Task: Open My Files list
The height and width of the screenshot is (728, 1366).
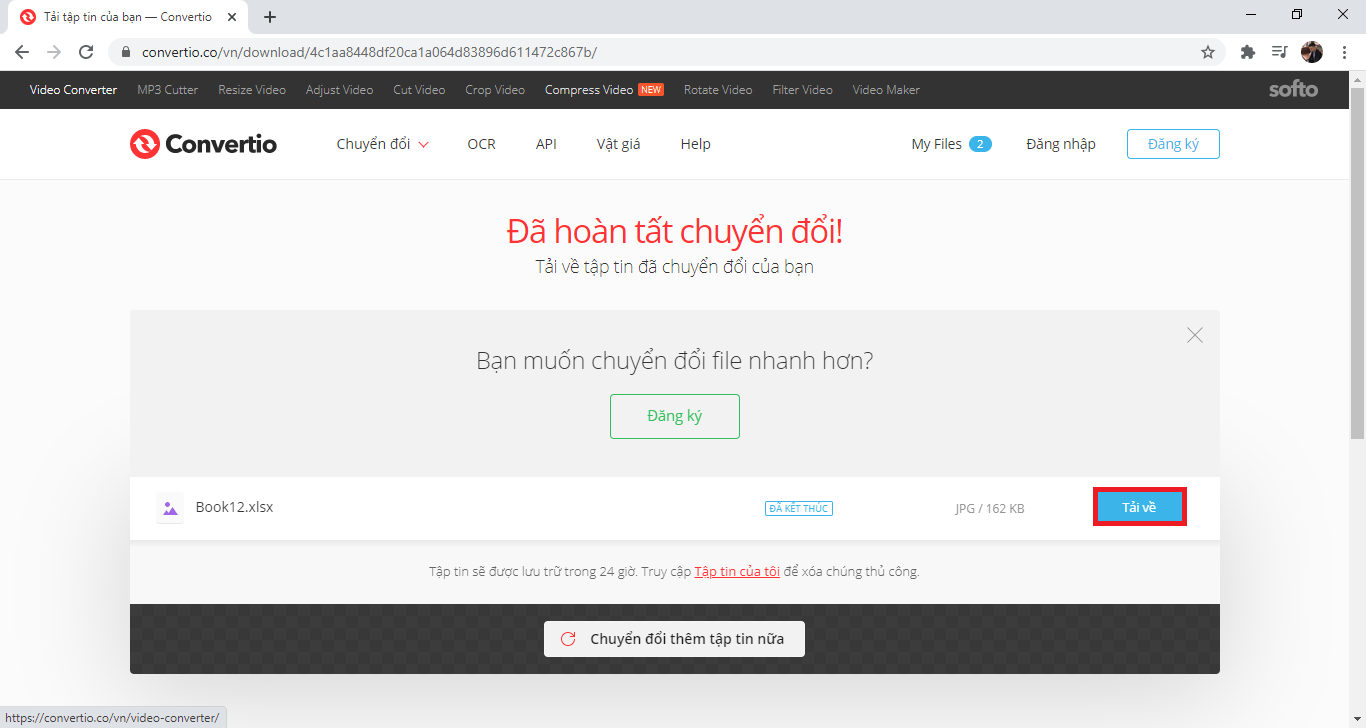Action: (951, 144)
